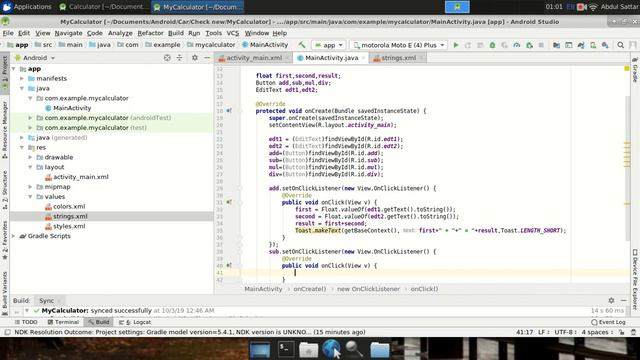Expand the drawable folder

pyautogui.click(x=30, y=157)
